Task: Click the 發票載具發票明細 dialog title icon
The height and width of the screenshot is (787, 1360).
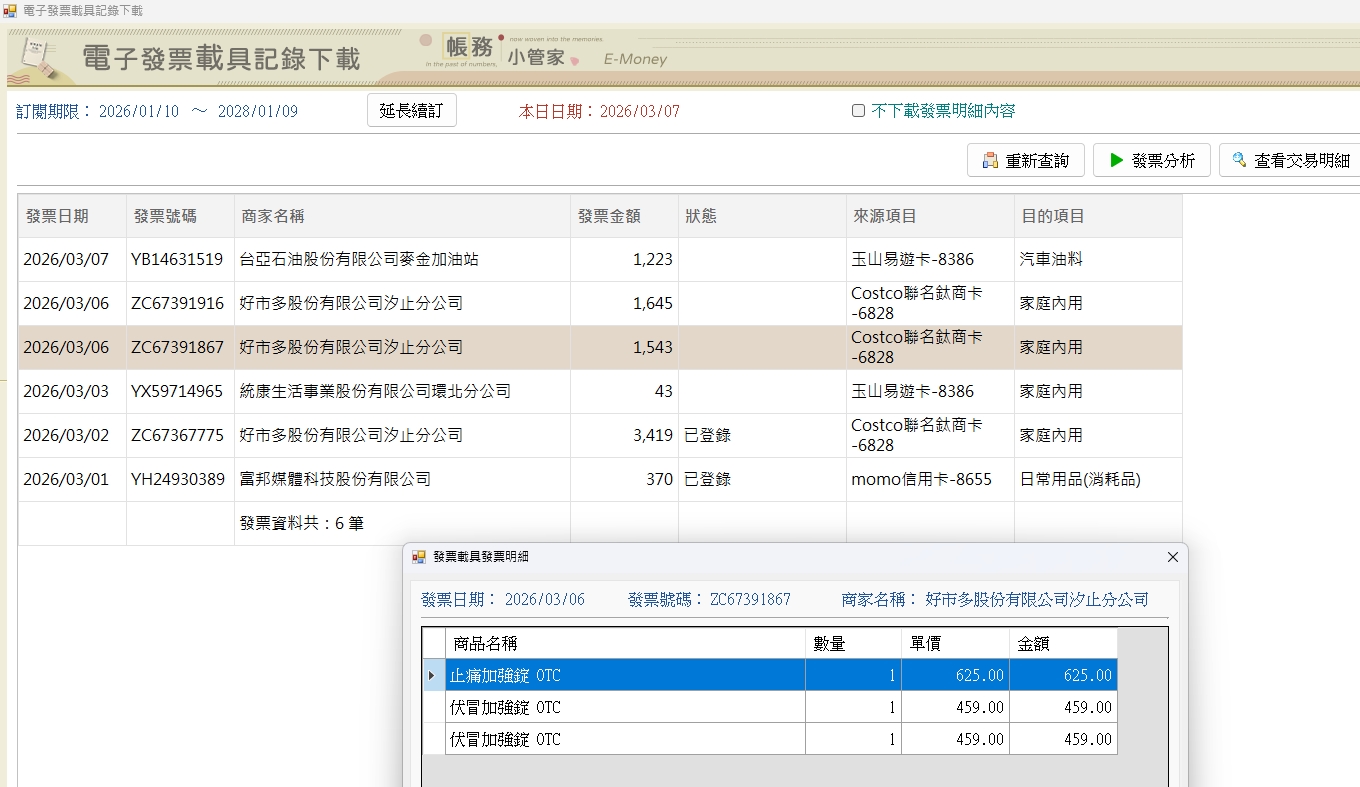Action: (419, 557)
